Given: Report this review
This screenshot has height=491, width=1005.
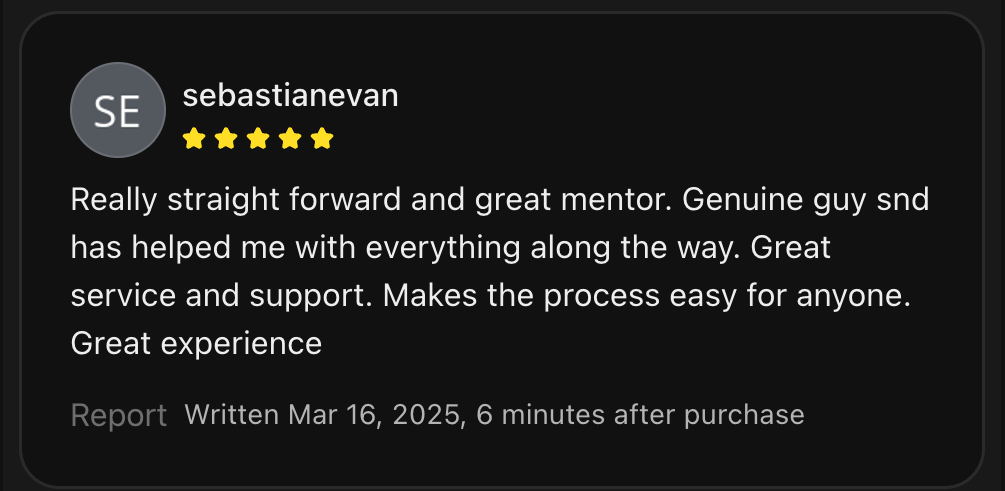Looking at the screenshot, I should pos(119,415).
